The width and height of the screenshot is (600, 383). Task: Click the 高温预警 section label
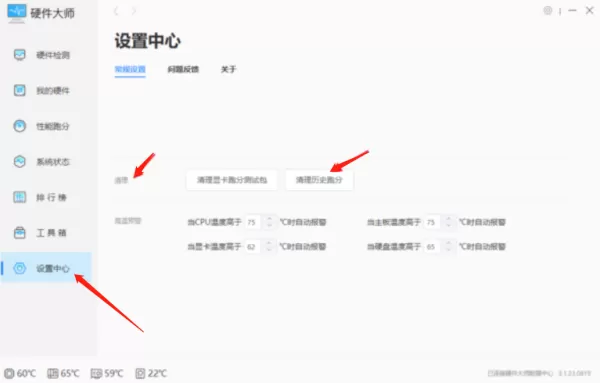pyautogui.click(x=128, y=221)
